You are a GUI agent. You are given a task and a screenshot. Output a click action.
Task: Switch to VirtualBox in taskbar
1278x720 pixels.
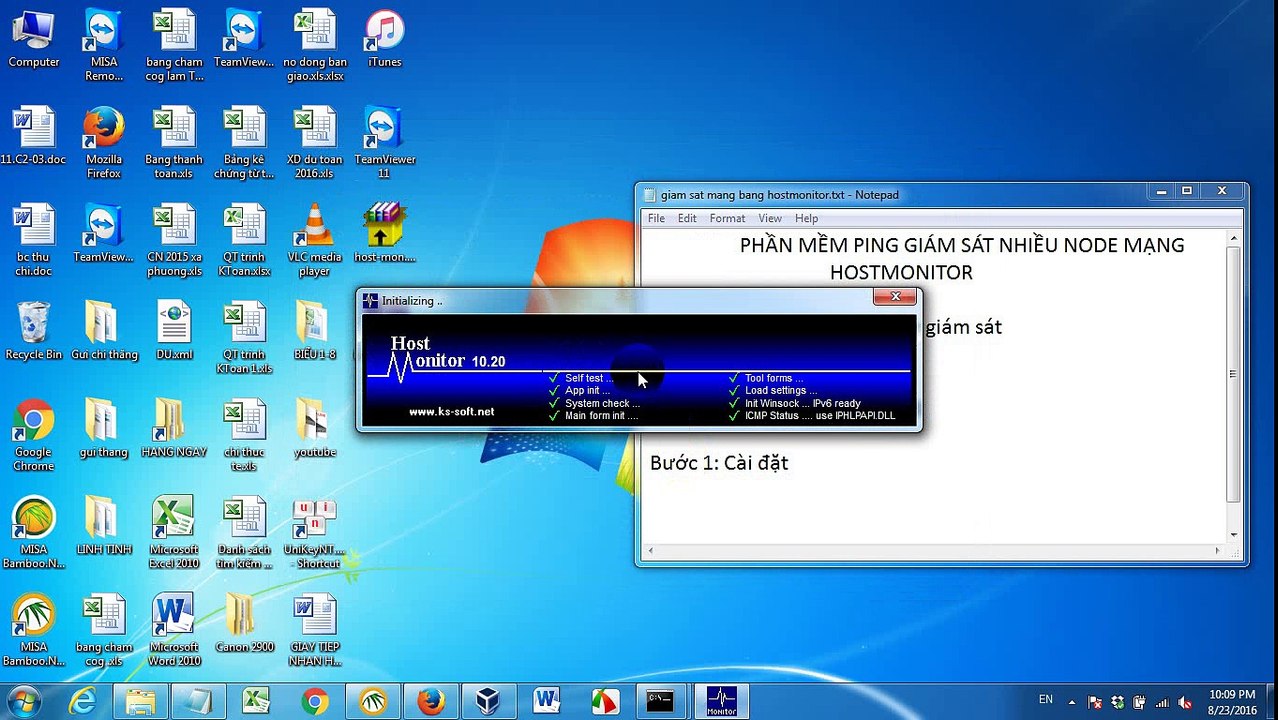pyautogui.click(x=489, y=701)
